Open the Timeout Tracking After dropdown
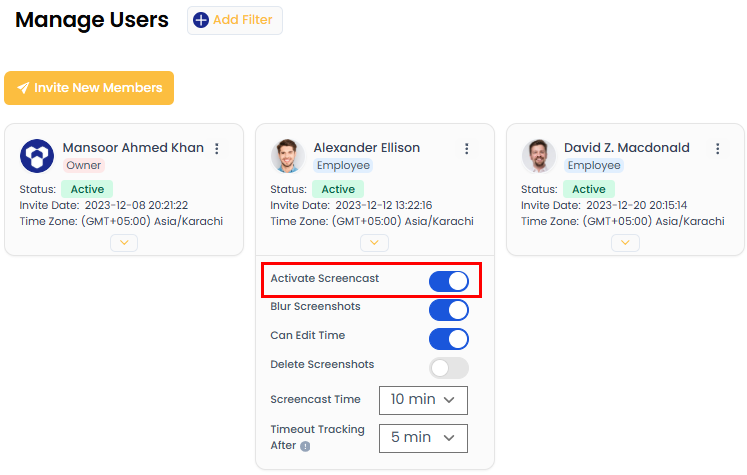 [x=423, y=437]
